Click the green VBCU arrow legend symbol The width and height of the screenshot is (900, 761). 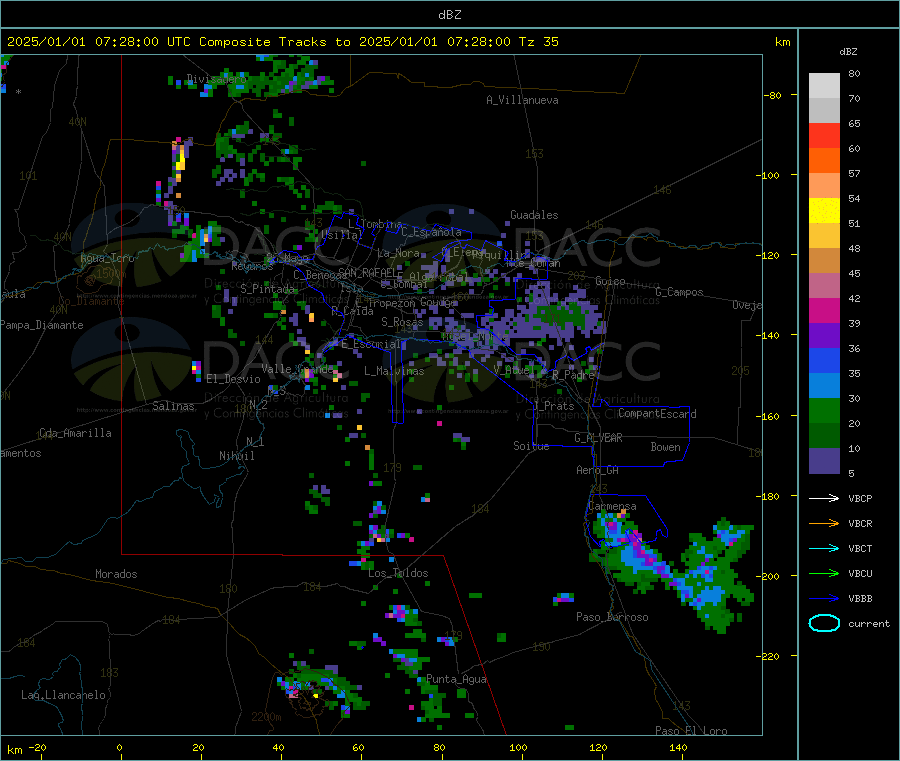[x=824, y=573]
